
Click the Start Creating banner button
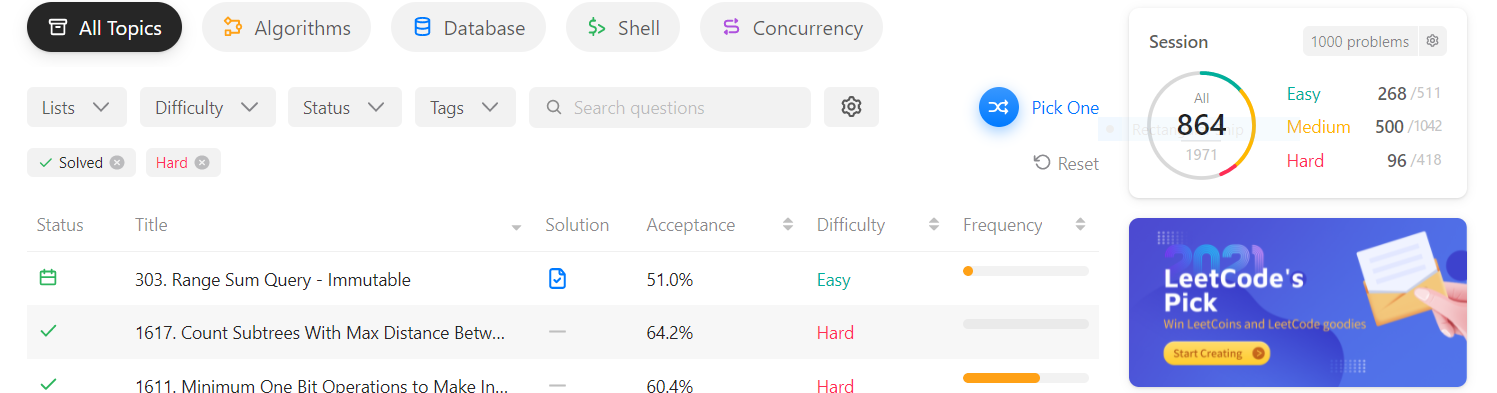pyautogui.click(x=1216, y=353)
